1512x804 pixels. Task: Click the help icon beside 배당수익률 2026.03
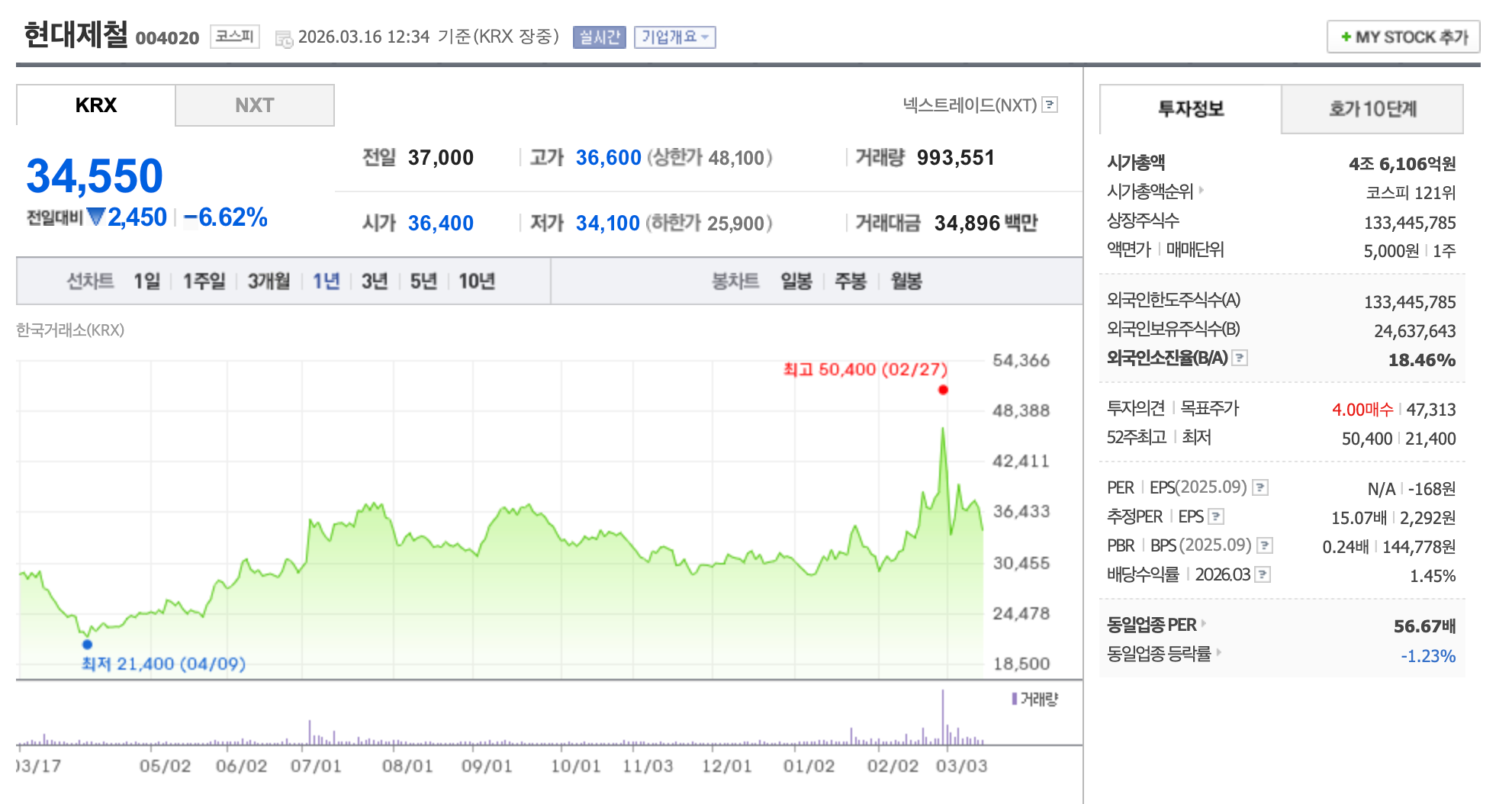[x=1263, y=574]
